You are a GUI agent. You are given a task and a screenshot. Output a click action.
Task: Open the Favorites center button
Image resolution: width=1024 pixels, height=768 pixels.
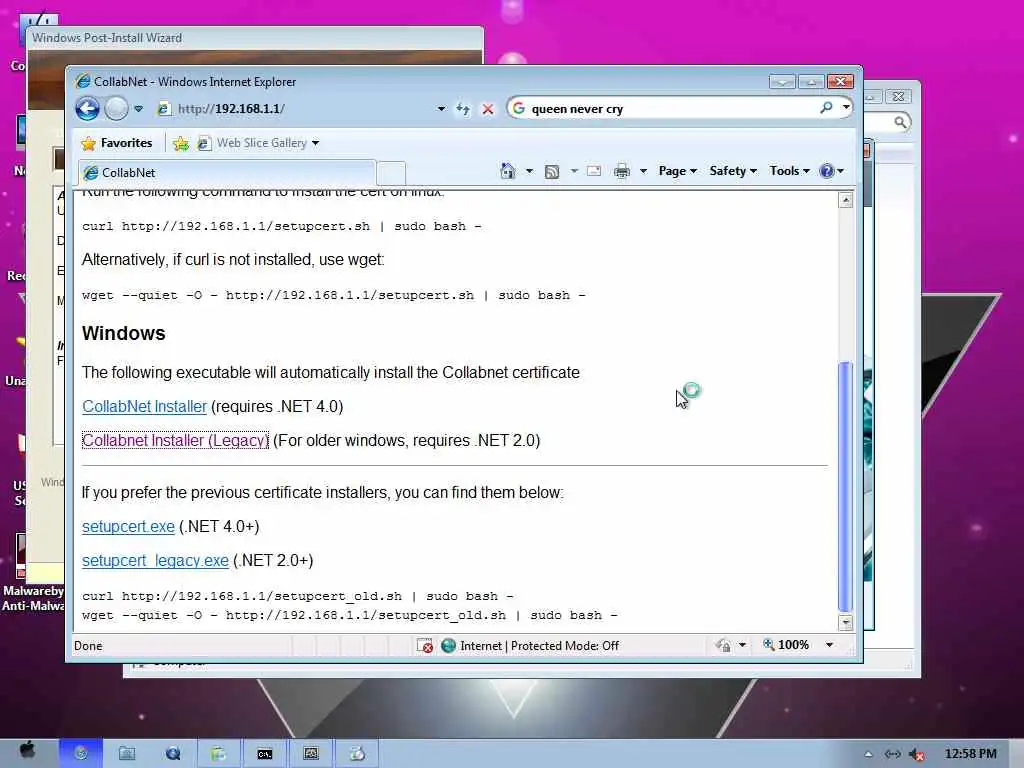(116, 143)
